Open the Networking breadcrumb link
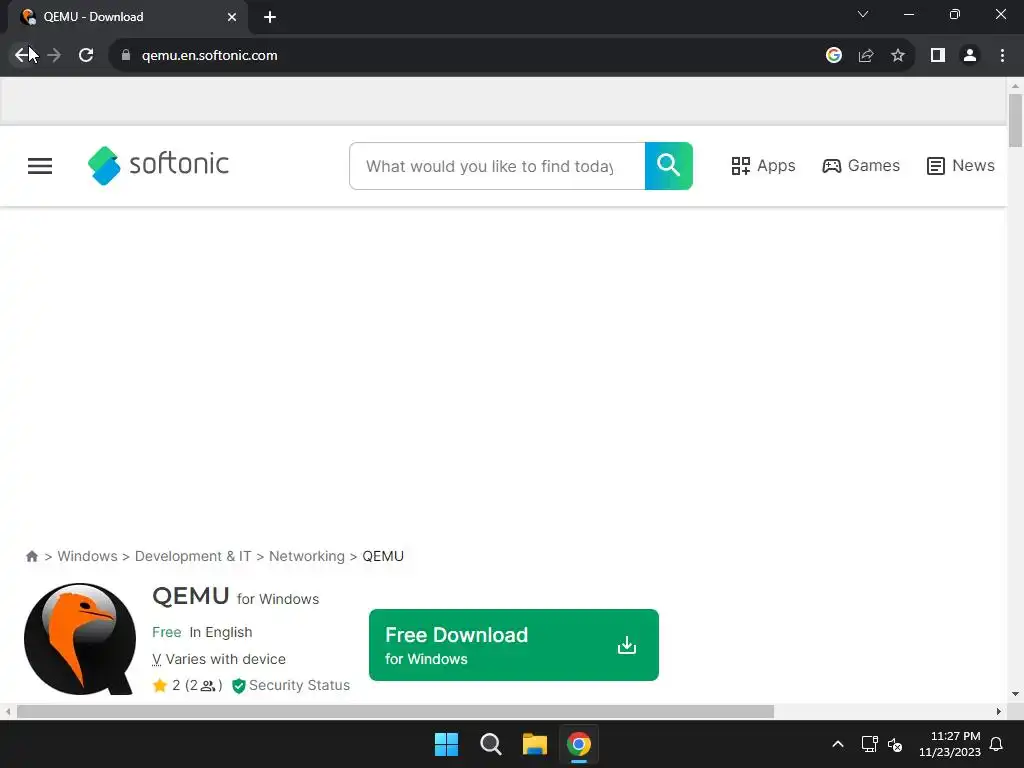Image resolution: width=1024 pixels, height=768 pixels. click(307, 556)
